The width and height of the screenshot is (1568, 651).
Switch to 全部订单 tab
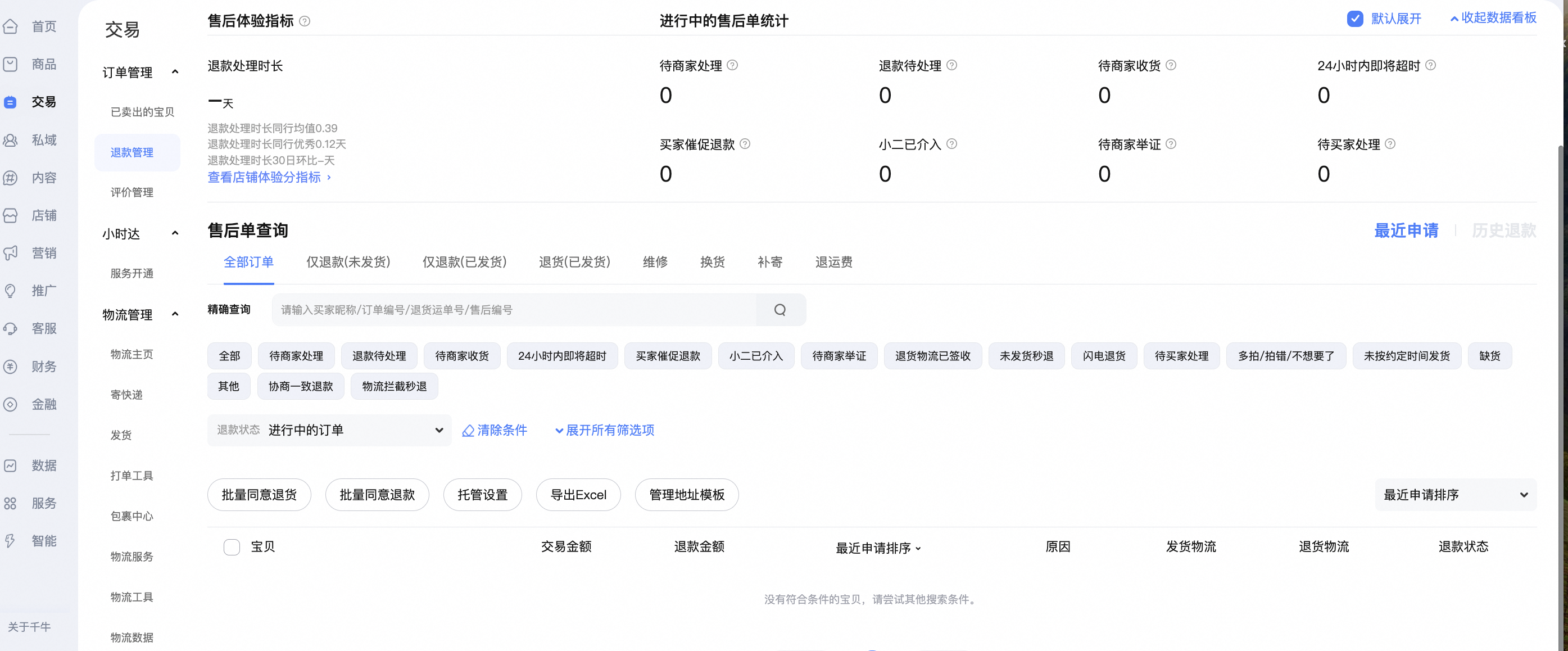click(248, 262)
